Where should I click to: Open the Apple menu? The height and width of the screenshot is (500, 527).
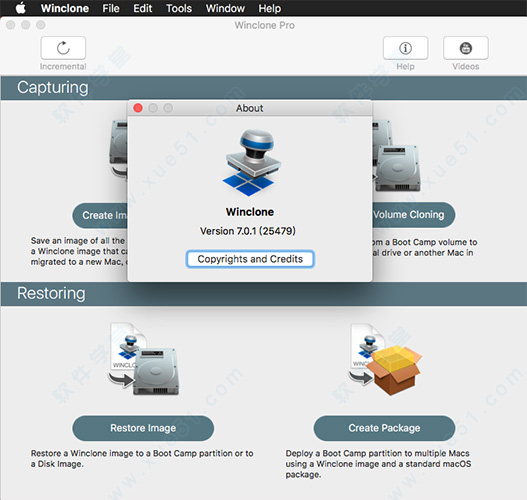click(x=21, y=8)
